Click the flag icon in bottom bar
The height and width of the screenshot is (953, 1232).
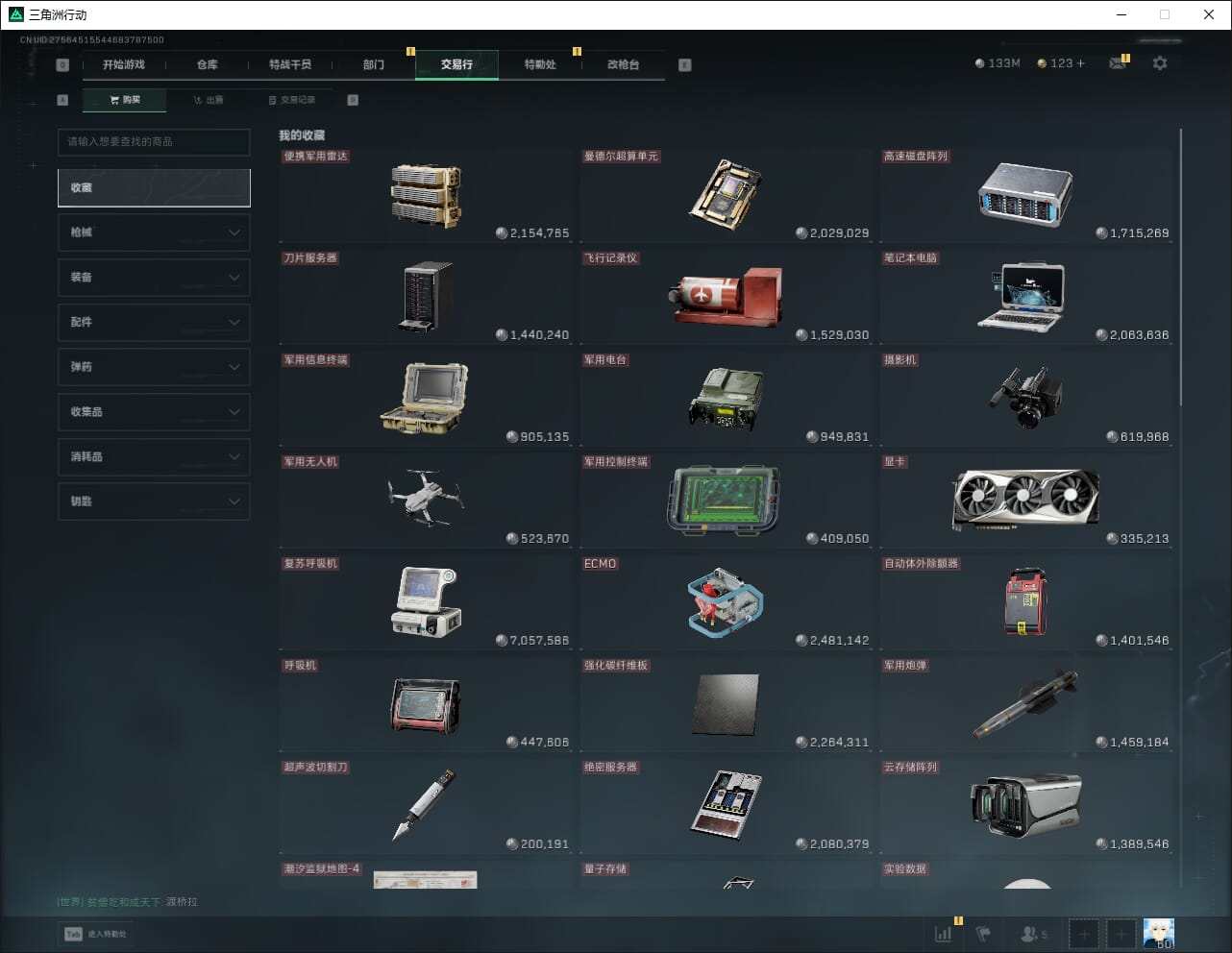point(983,933)
